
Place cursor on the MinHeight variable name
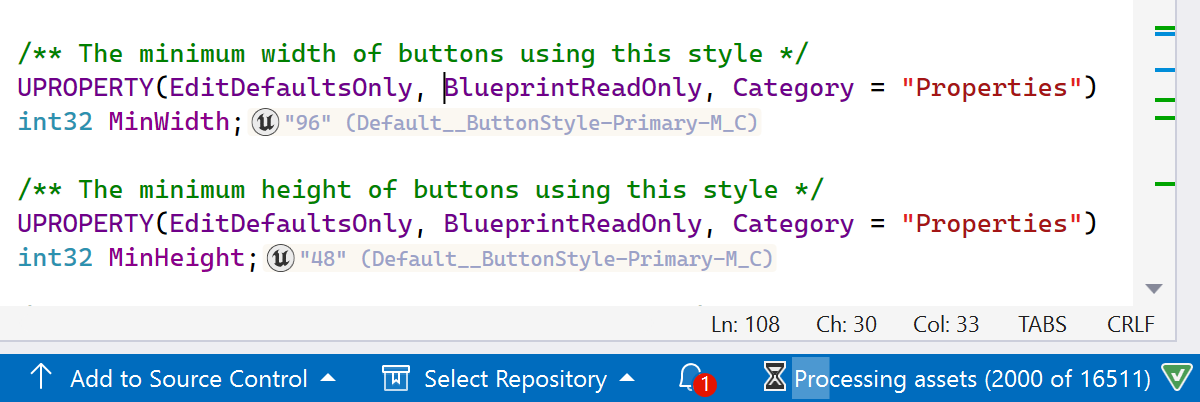coord(175,258)
